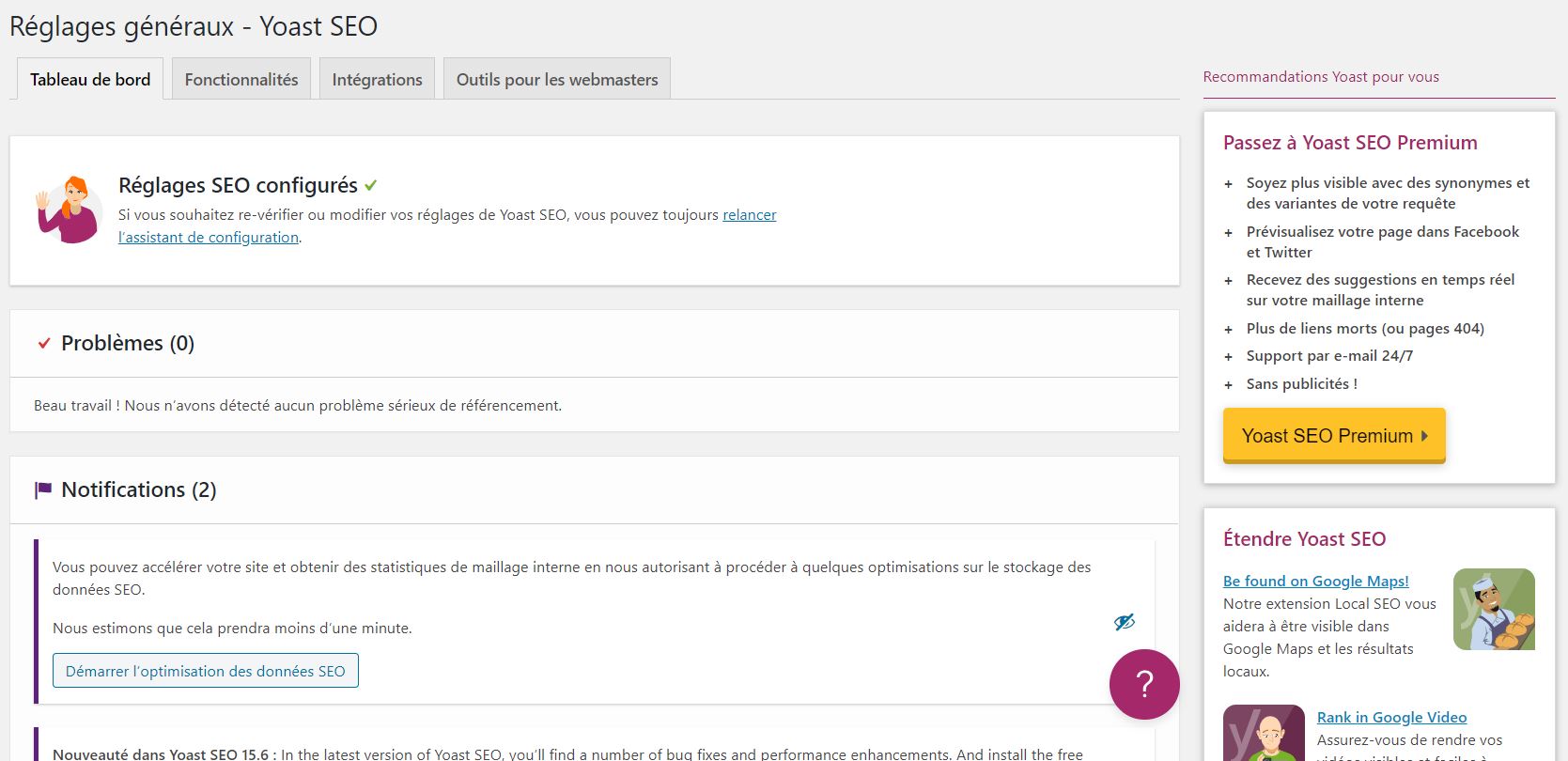Click the purple flag beside Notifications
The width and height of the screenshot is (1568, 761).
click(x=43, y=489)
